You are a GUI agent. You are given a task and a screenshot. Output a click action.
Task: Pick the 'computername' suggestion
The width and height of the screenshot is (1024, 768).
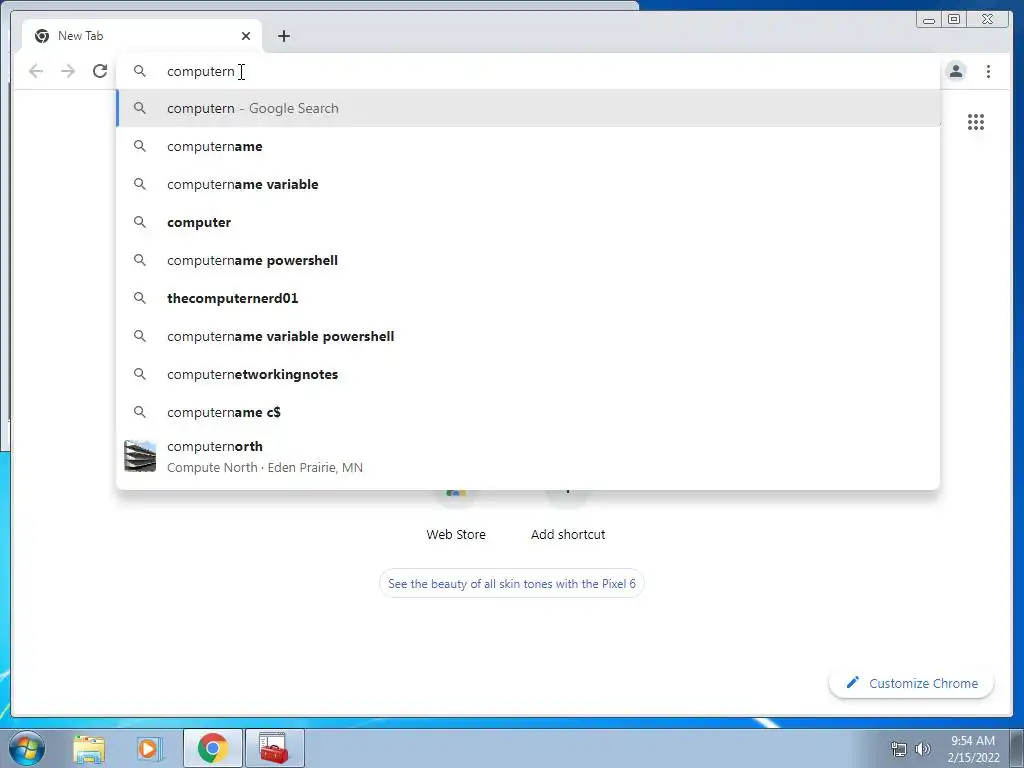coord(528,146)
